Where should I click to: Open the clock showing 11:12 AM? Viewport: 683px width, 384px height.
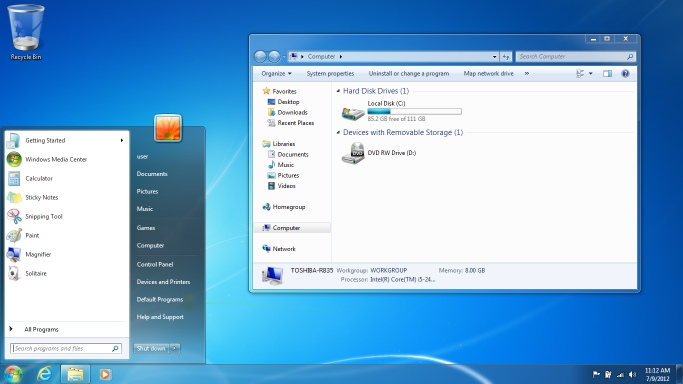click(x=657, y=374)
